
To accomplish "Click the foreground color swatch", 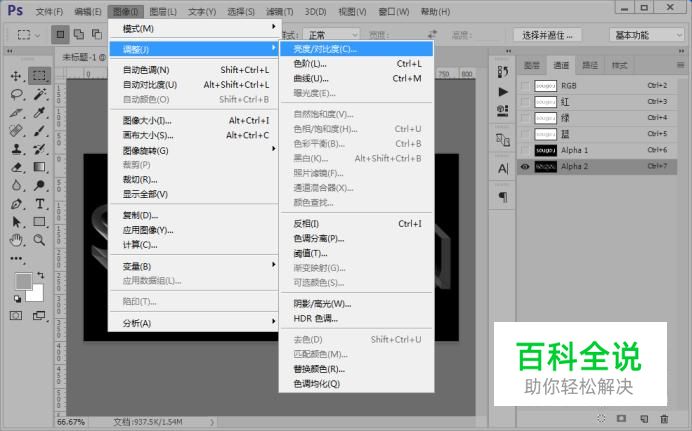I will (x=23, y=281).
